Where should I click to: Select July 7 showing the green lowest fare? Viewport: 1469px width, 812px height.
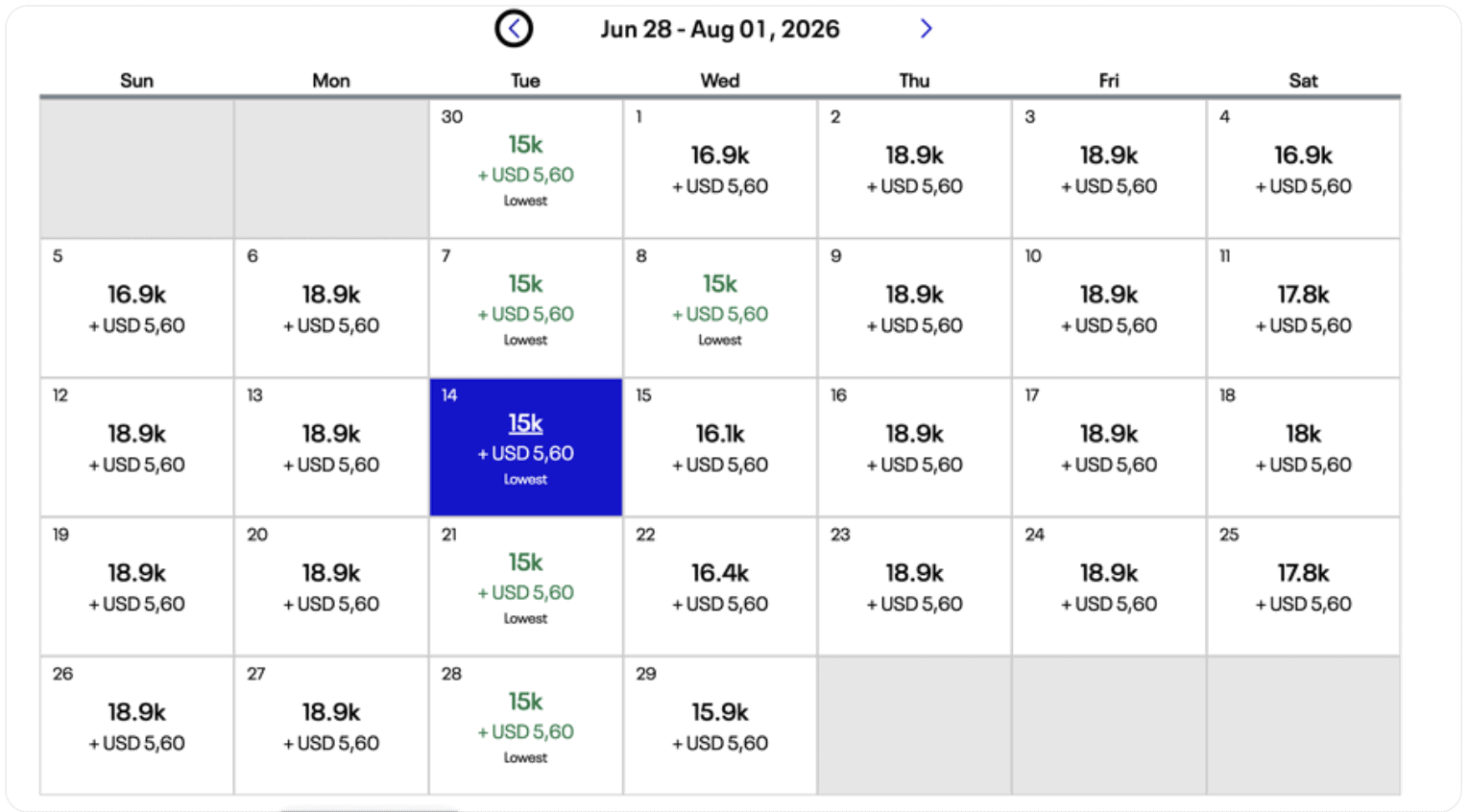tap(524, 307)
